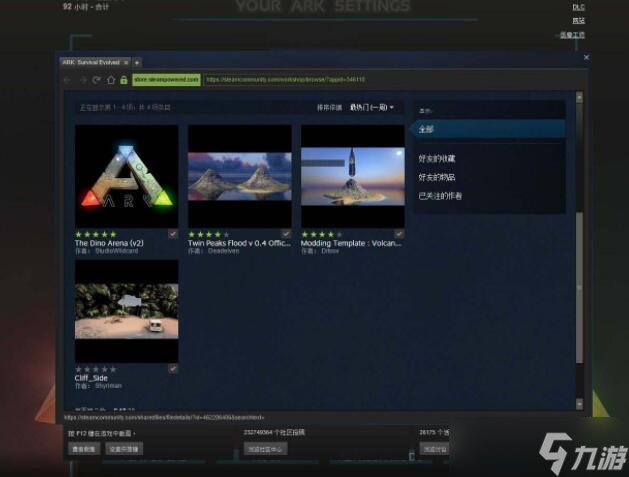This screenshot has width=629, height=477.
Task: Tick the checkbox on The Dino Arena item
Action: coord(173,233)
